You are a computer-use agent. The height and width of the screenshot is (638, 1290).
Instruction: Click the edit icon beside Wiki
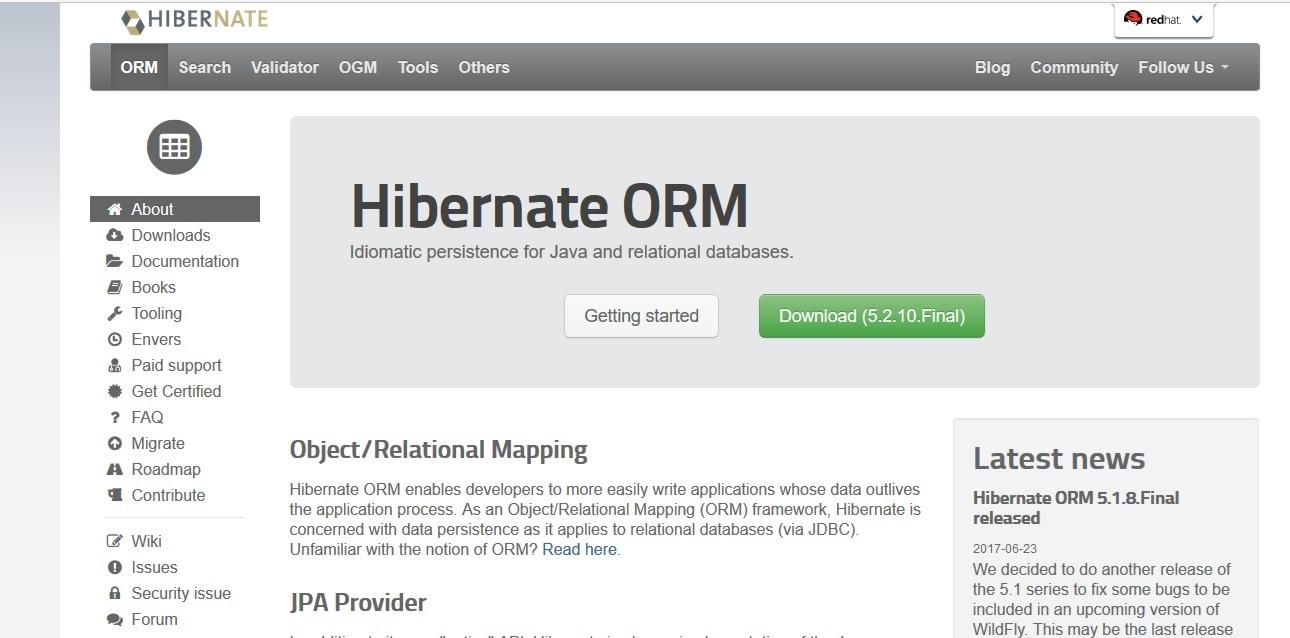click(x=114, y=541)
